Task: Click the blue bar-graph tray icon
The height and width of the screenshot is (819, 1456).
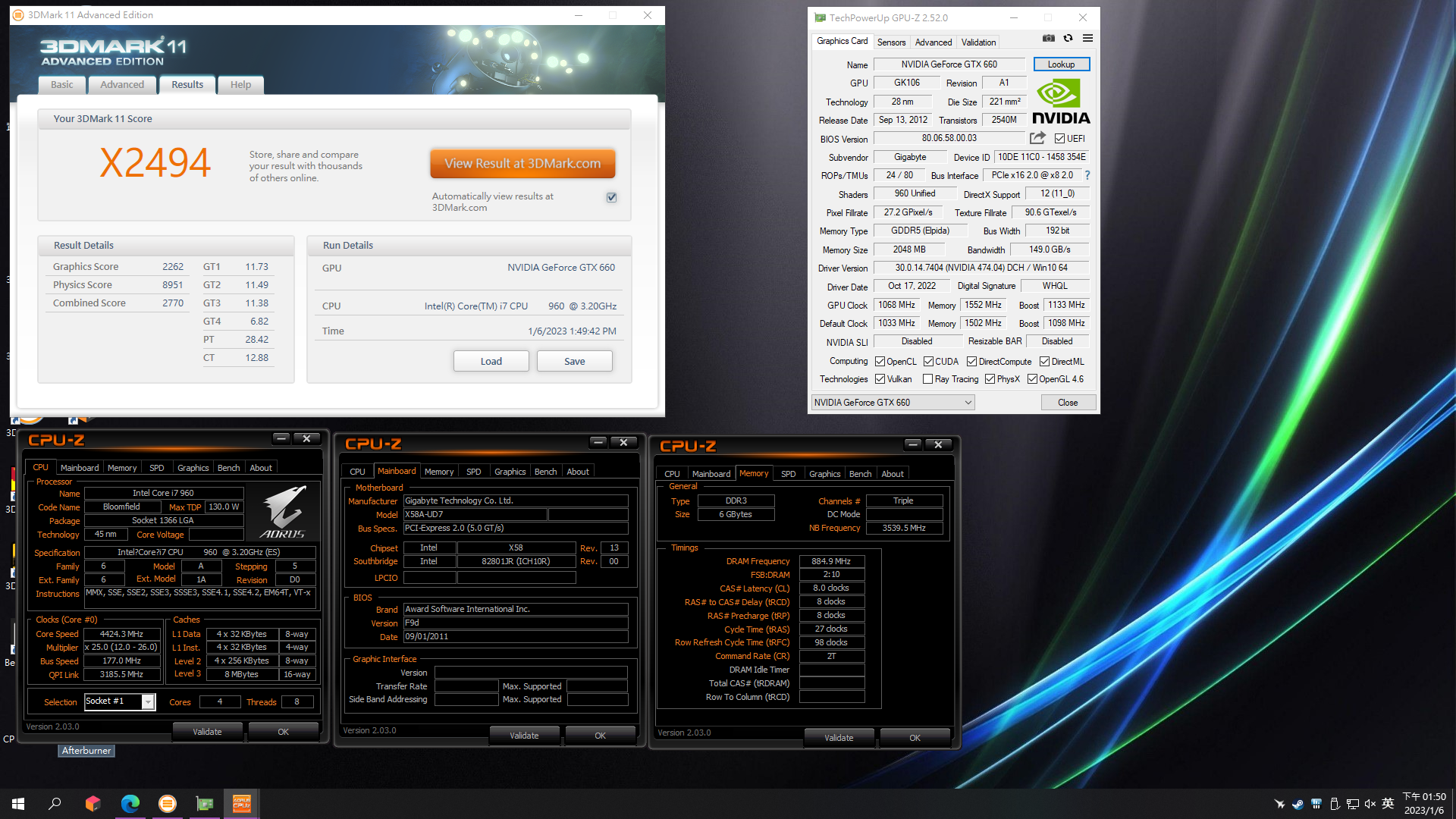Action: pyautogui.click(x=1316, y=804)
